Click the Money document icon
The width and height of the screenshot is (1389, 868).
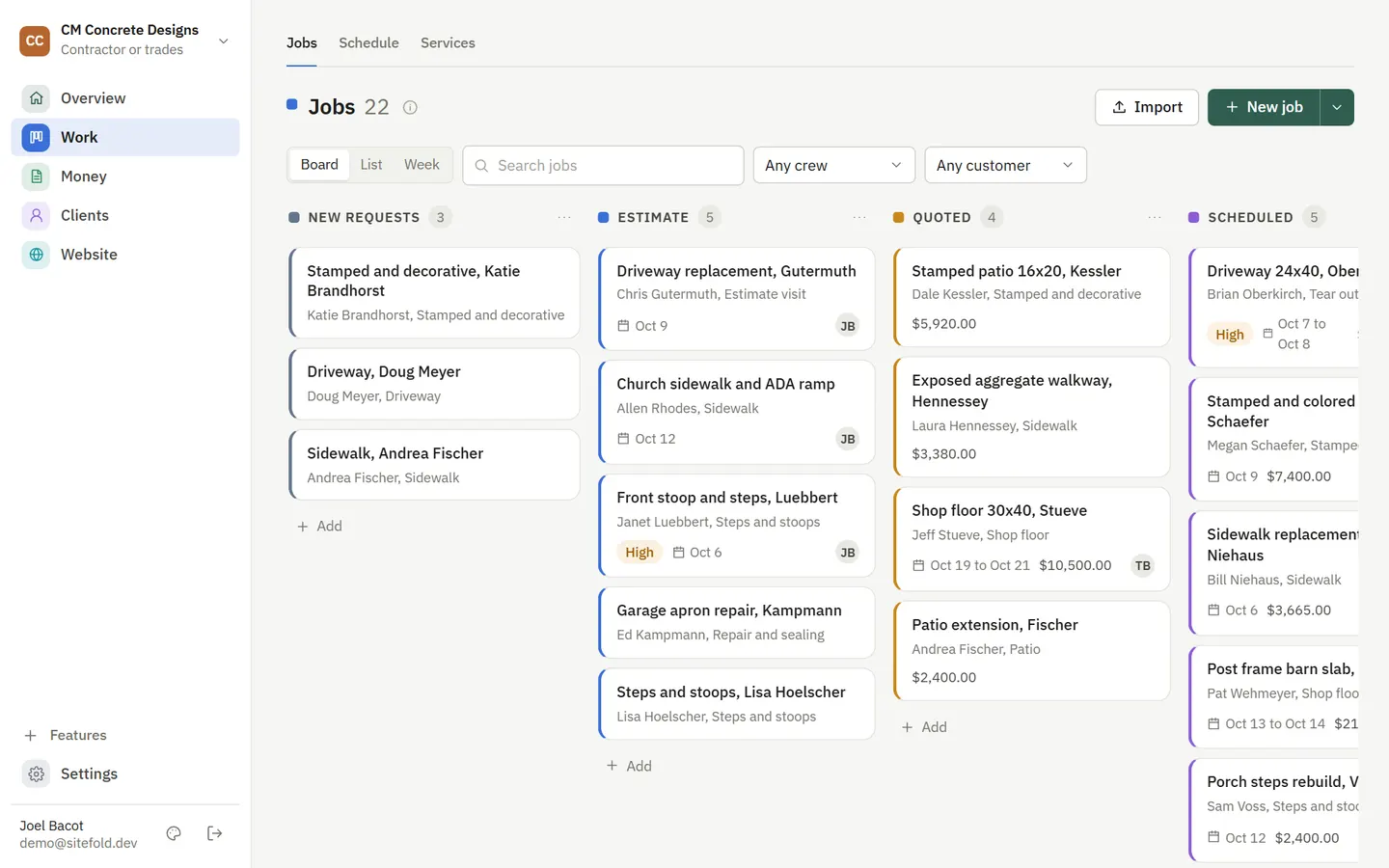[x=36, y=176]
